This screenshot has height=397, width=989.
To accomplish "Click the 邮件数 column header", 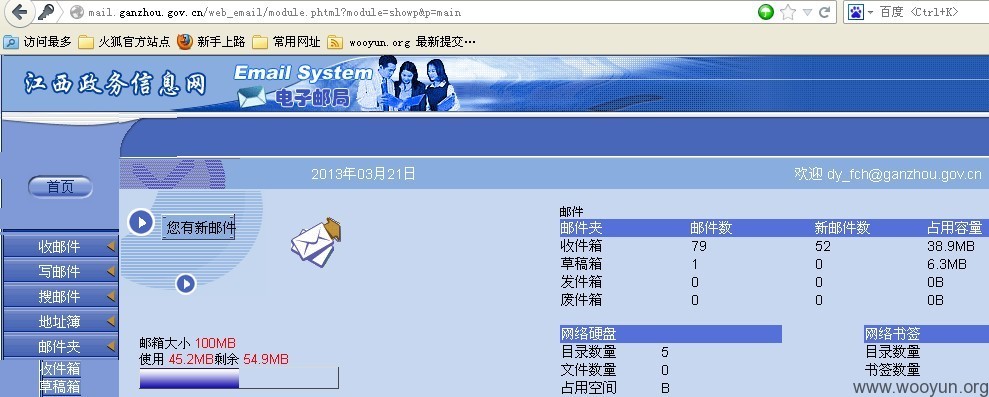I will click(711, 228).
